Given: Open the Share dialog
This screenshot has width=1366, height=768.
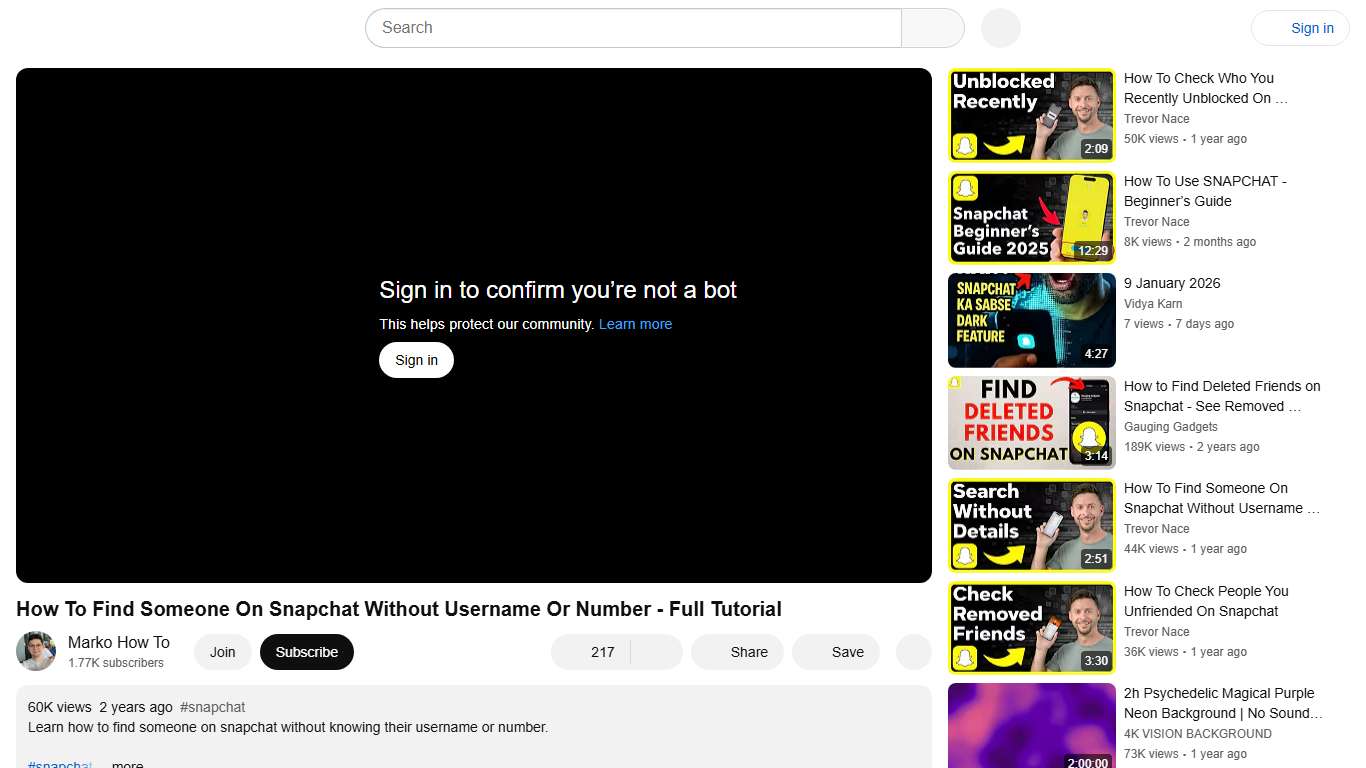Looking at the screenshot, I should click(737, 651).
